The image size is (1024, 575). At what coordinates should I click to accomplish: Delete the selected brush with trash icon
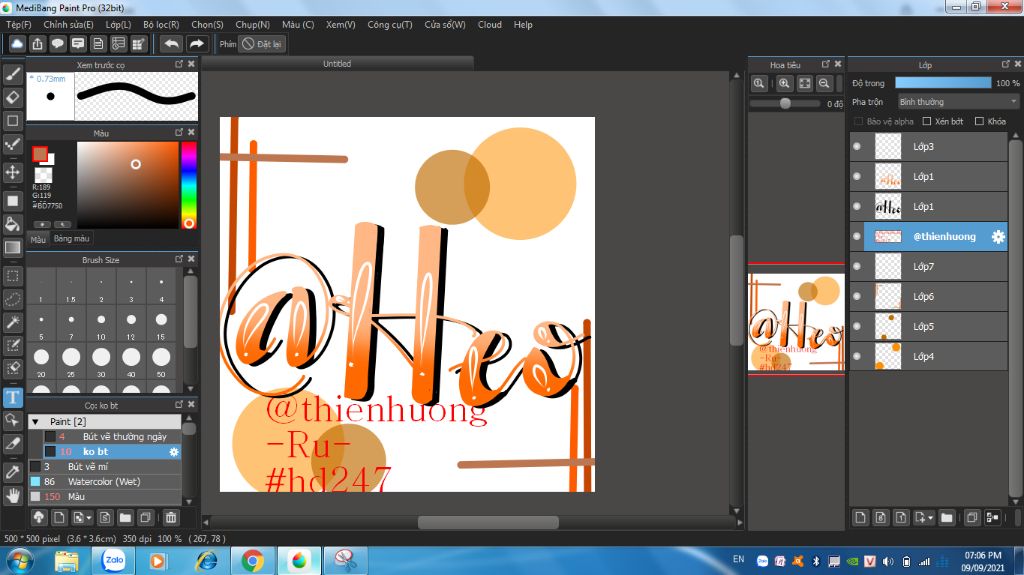pyautogui.click(x=170, y=518)
